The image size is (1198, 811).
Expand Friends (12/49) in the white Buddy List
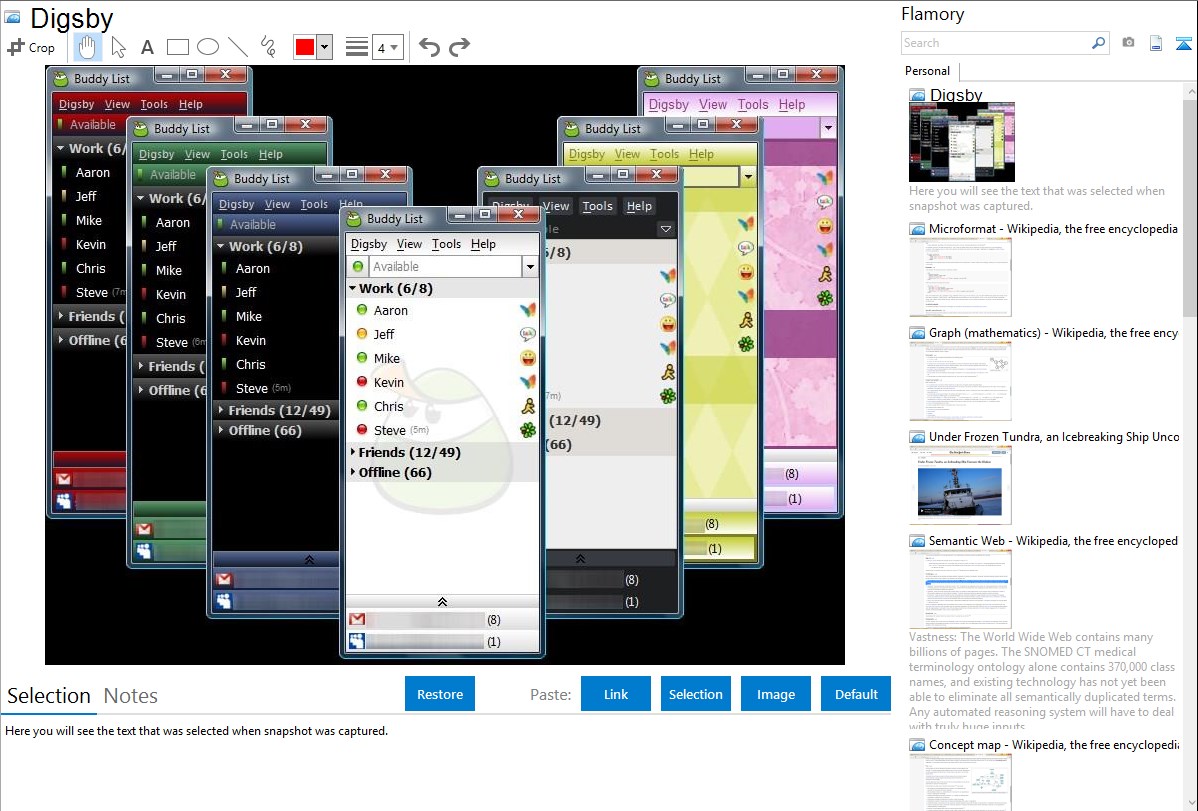pyautogui.click(x=353, y=452)
